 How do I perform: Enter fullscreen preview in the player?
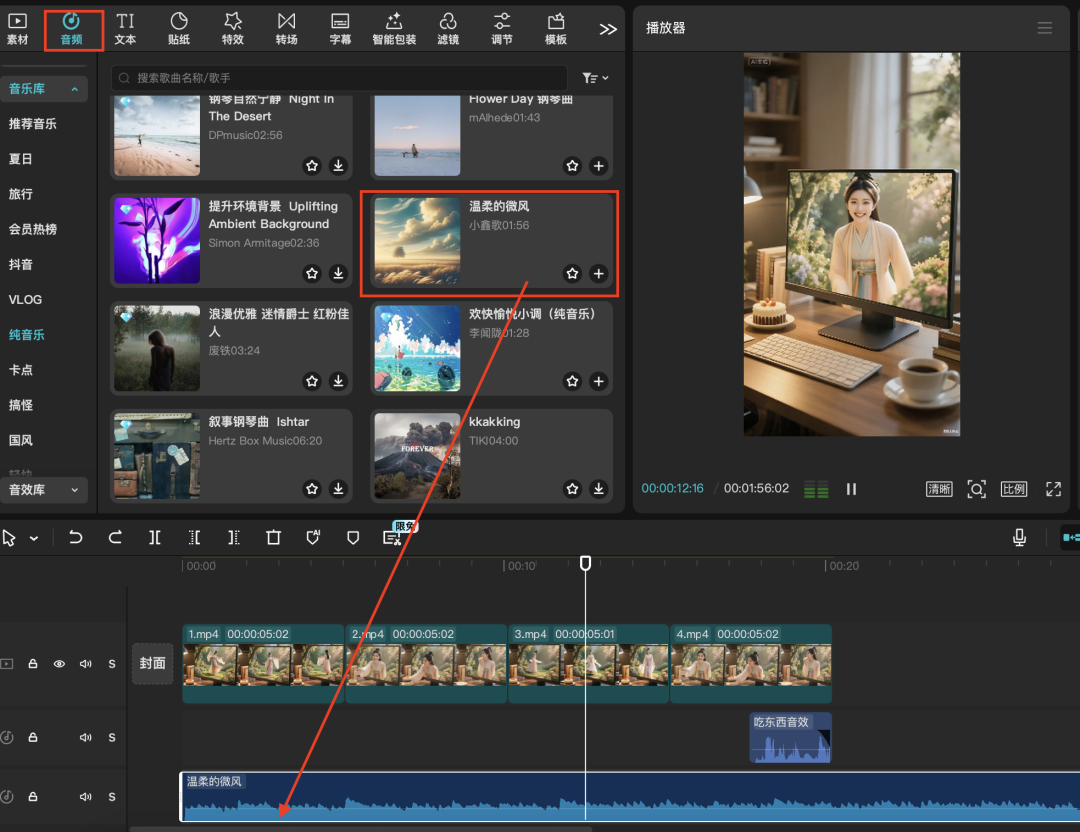(1052, 489)
